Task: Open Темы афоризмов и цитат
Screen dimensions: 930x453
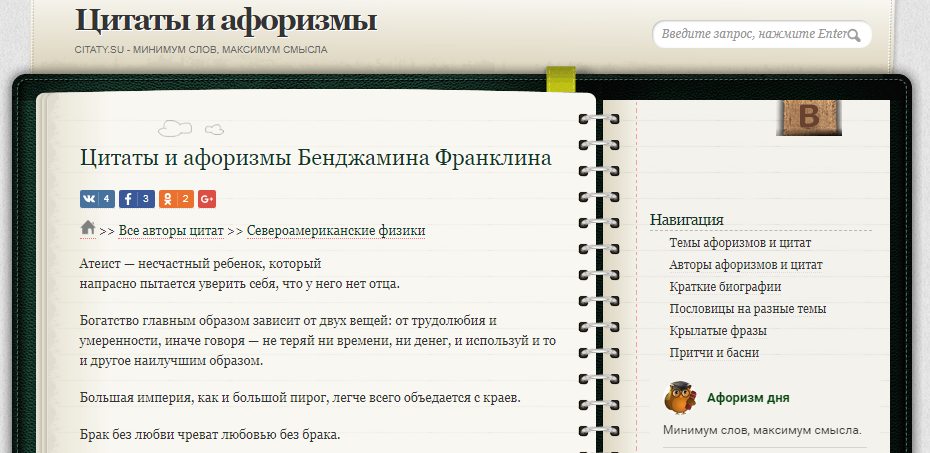Action: tap(739, 243)
